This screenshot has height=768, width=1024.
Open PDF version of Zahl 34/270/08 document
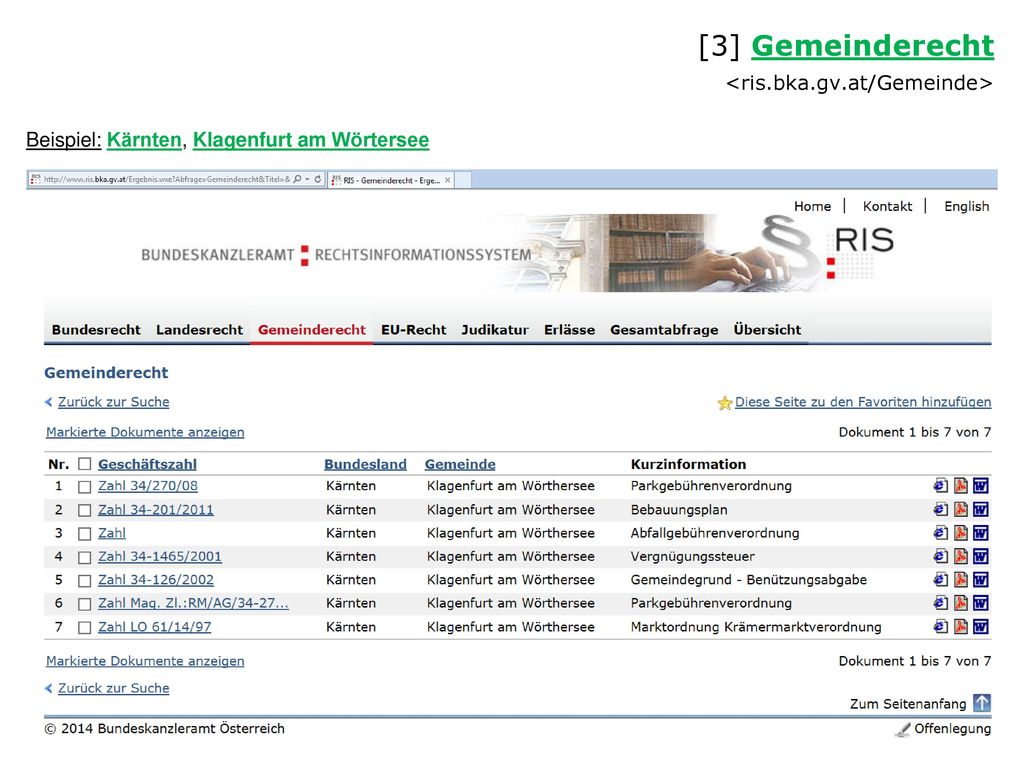961,485
